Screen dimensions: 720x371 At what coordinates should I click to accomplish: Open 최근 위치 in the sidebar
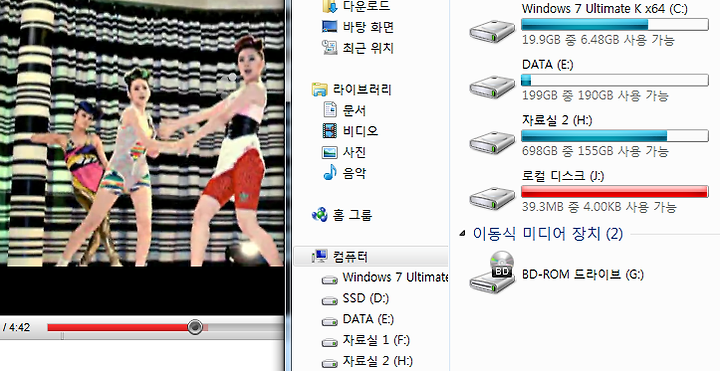tap(368, 48)
